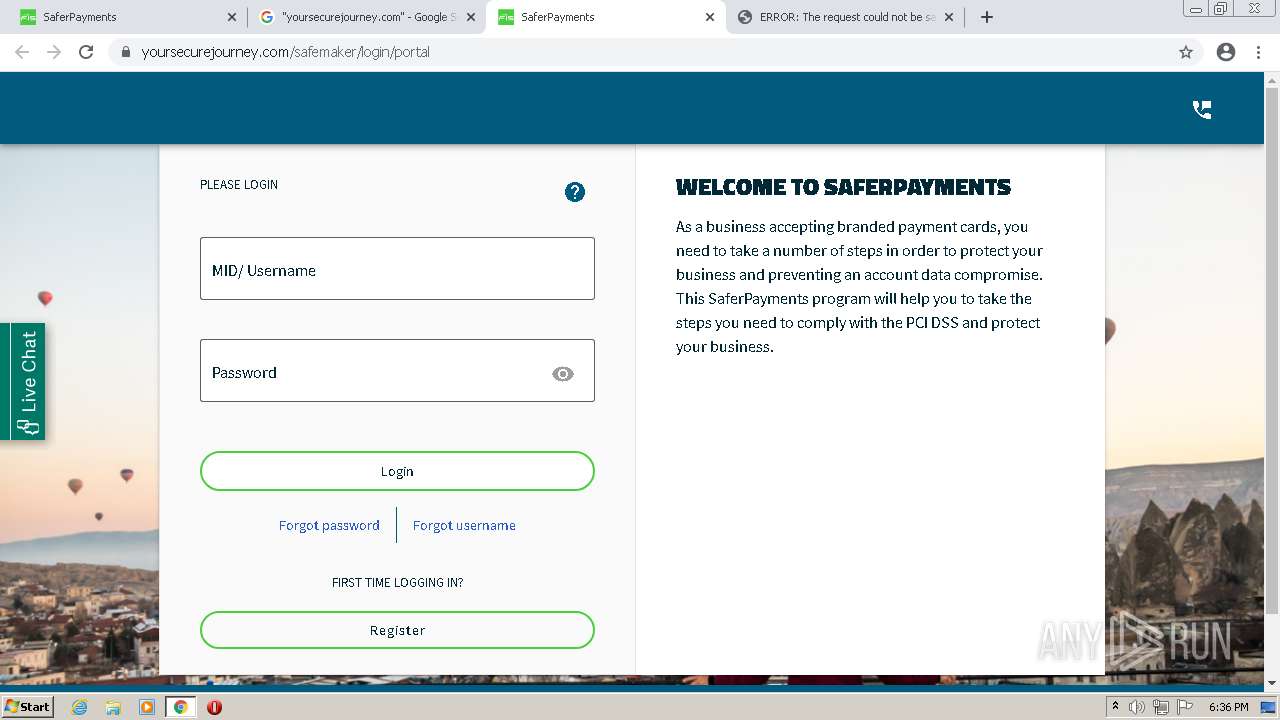Click the Login button
The height and width of the screenshot is (720, 1280).
397,471
